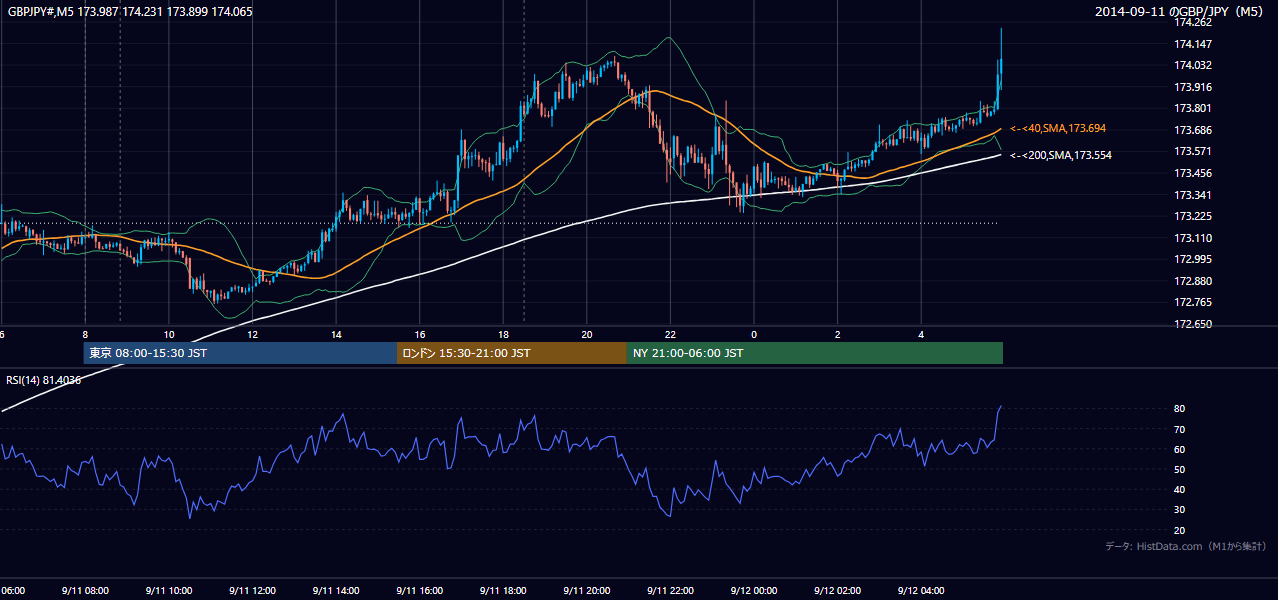This screenshot has width=1278, height=600.
Task: Click price axis value 172.995
Action: click(1192, 259)
